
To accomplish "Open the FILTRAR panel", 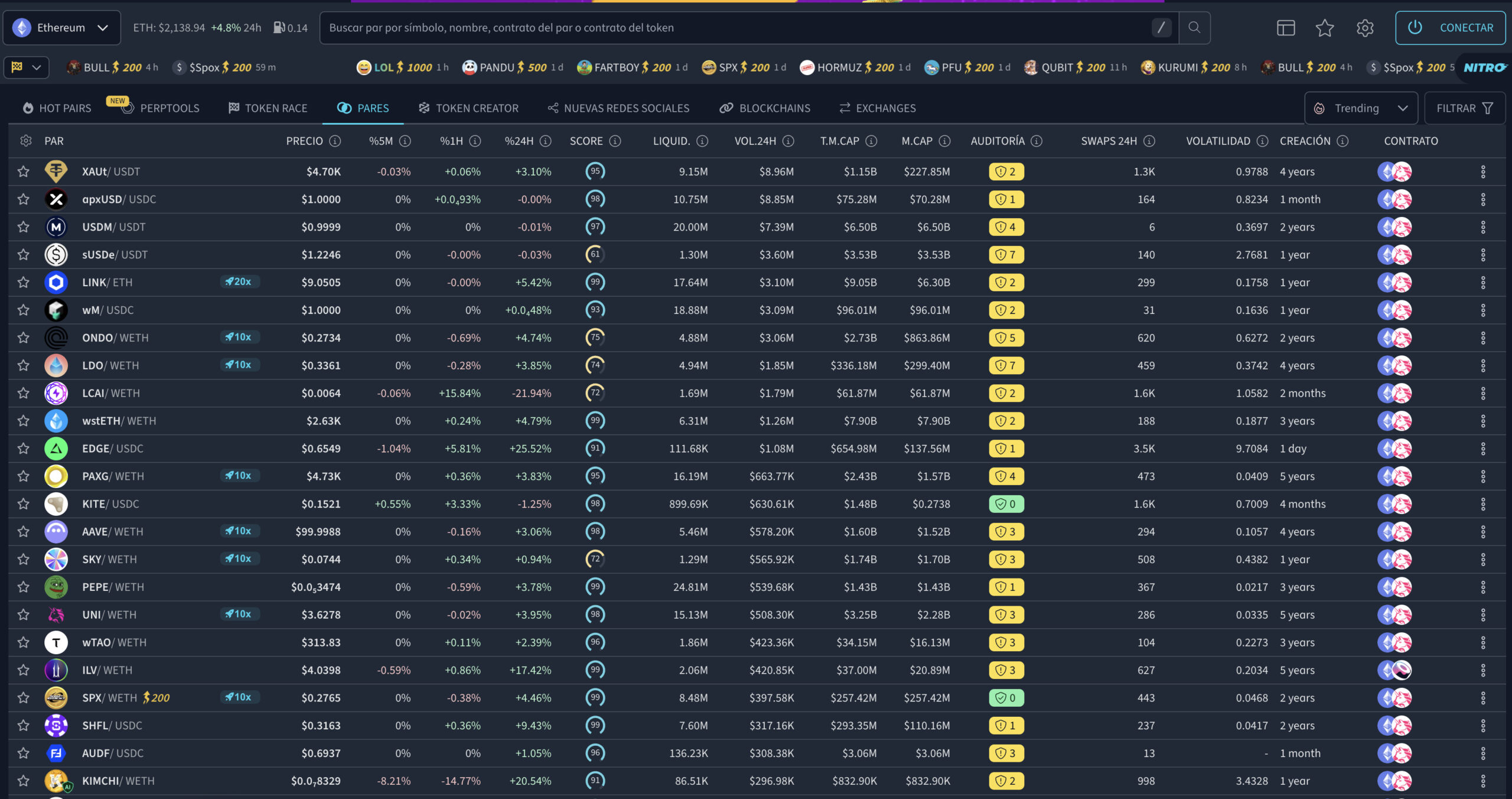I will point(1465,108).
